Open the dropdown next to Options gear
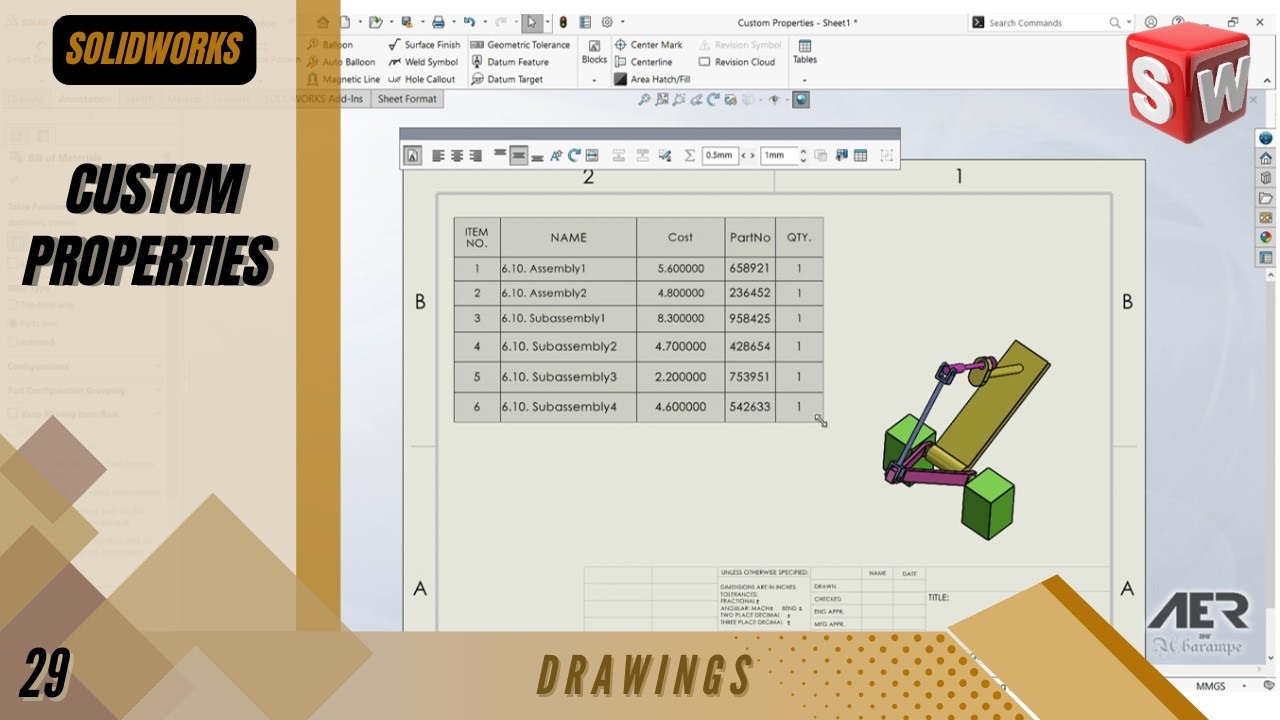Screen dimensions: 1280x720 622,22
